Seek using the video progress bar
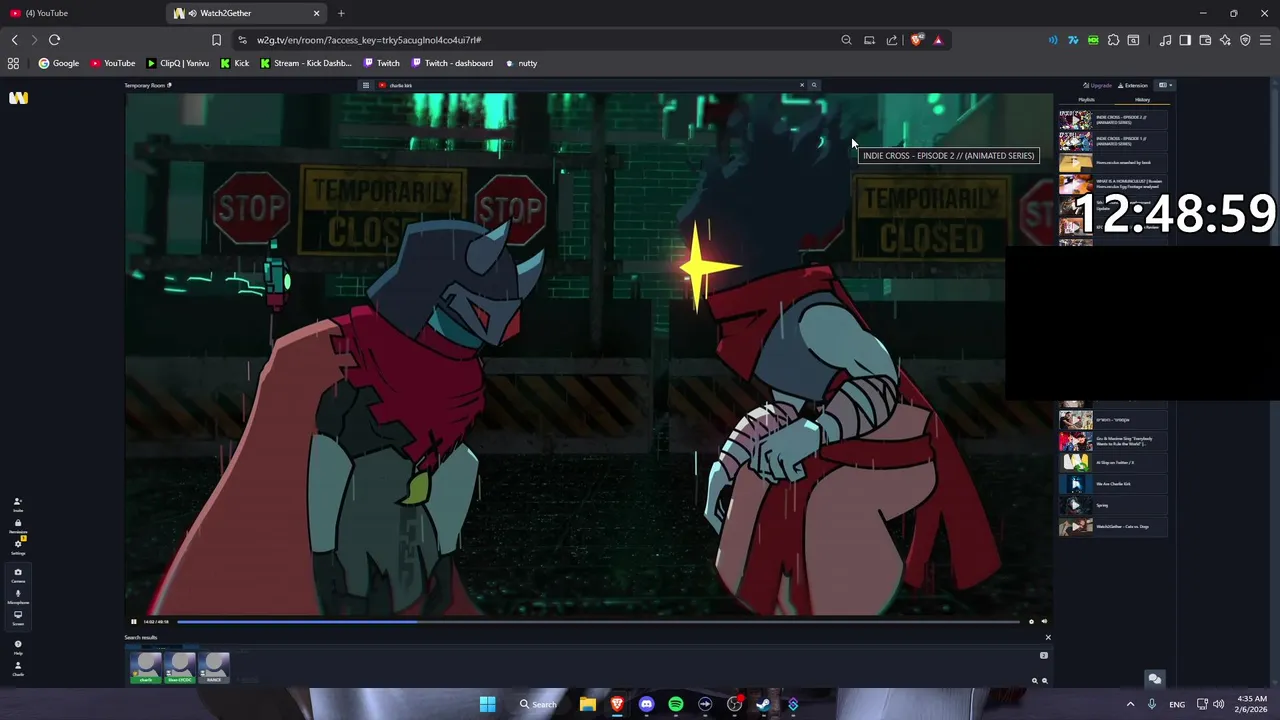The image size is (1280, 720). 598,622
